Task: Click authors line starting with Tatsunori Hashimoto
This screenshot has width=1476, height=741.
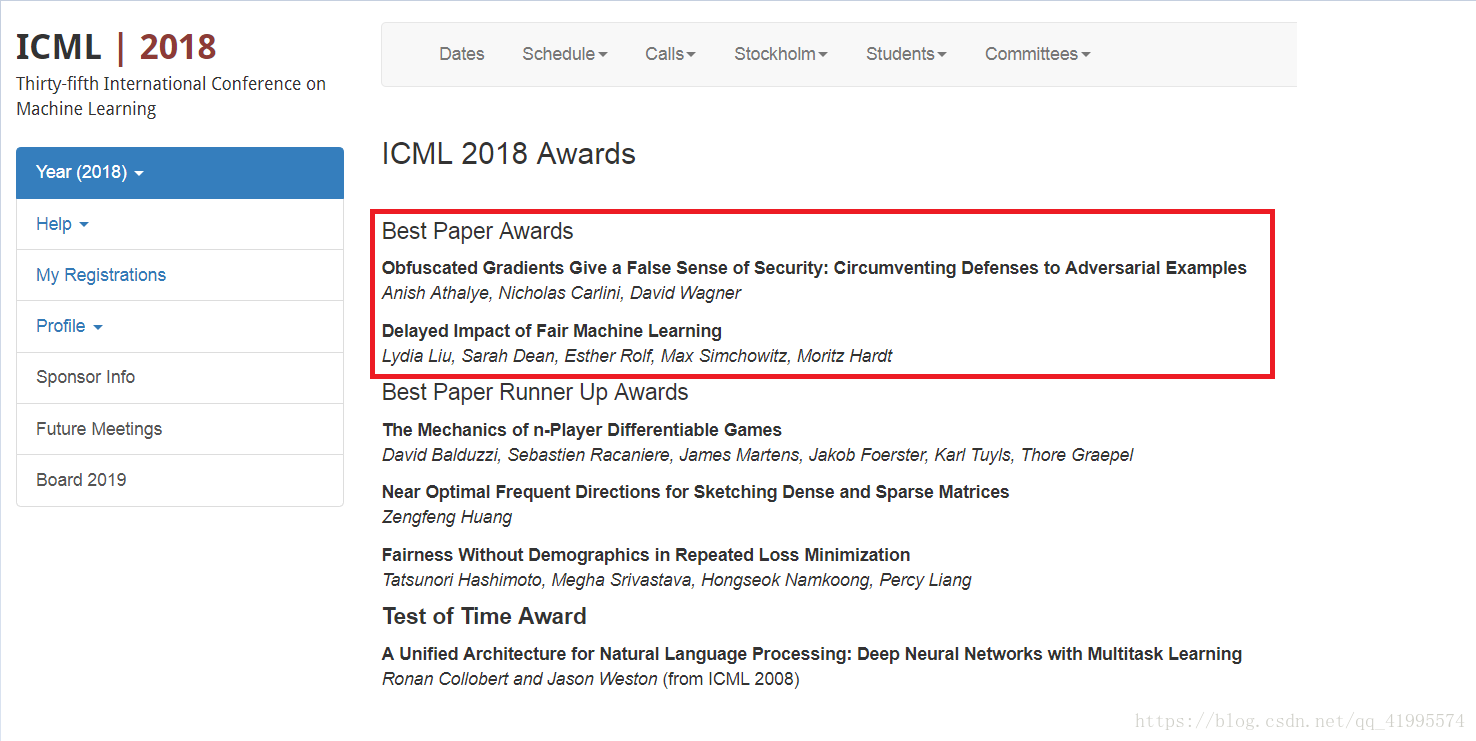Action: [x=676, y=580]
